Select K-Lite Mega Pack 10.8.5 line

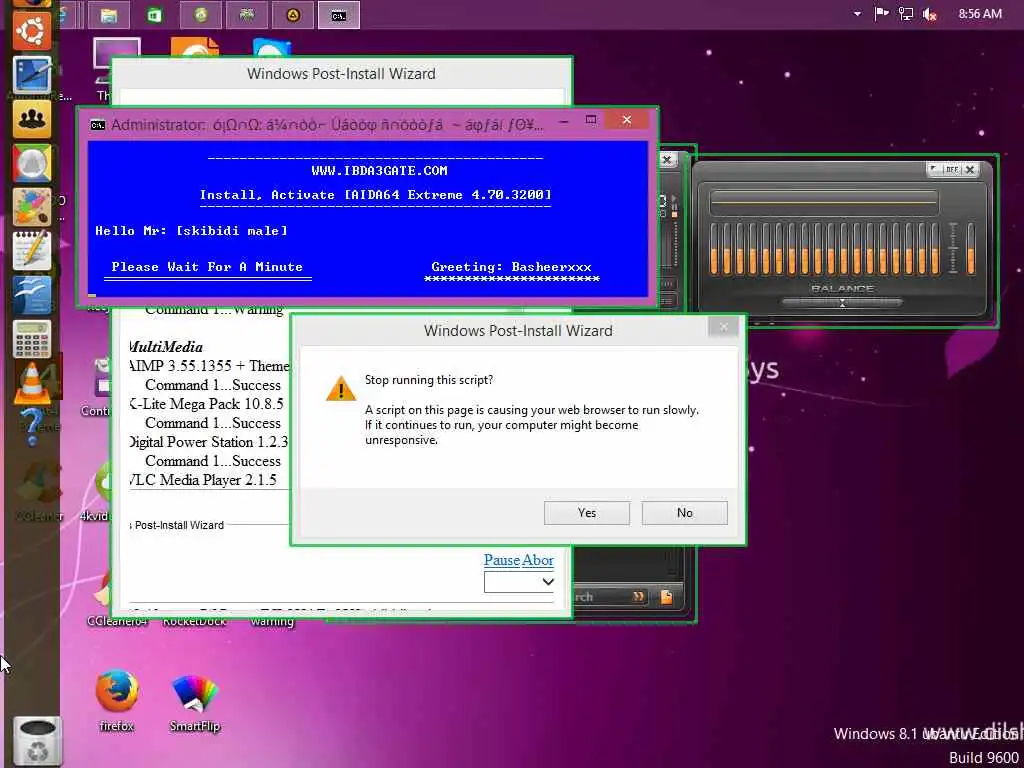pos(206,404)
